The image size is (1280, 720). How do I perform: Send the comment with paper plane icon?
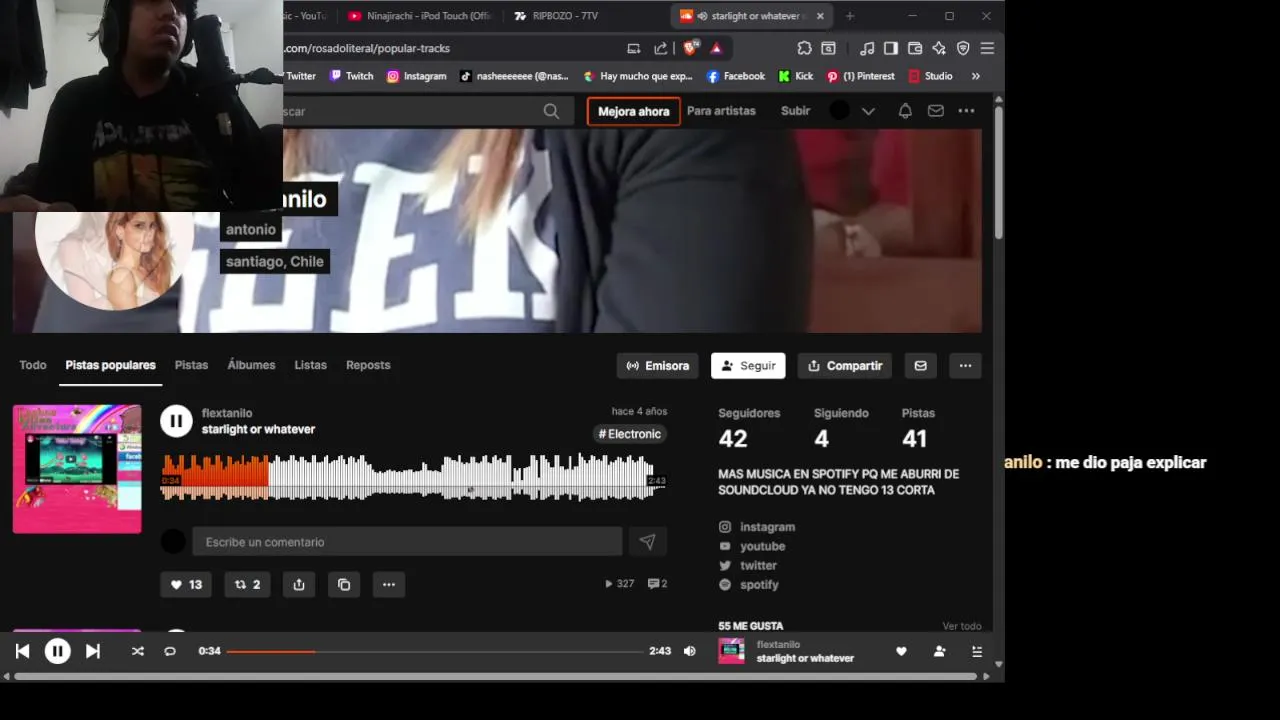click(647, 542)
